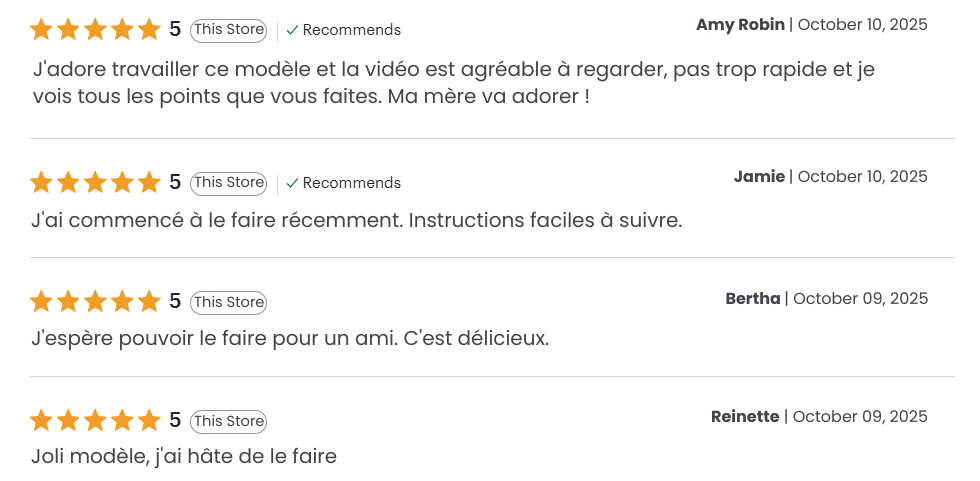The height and width of the screenshot is (481, 980).
Task: Click the first star in Reinette's rating
Action: click(41, 420)
